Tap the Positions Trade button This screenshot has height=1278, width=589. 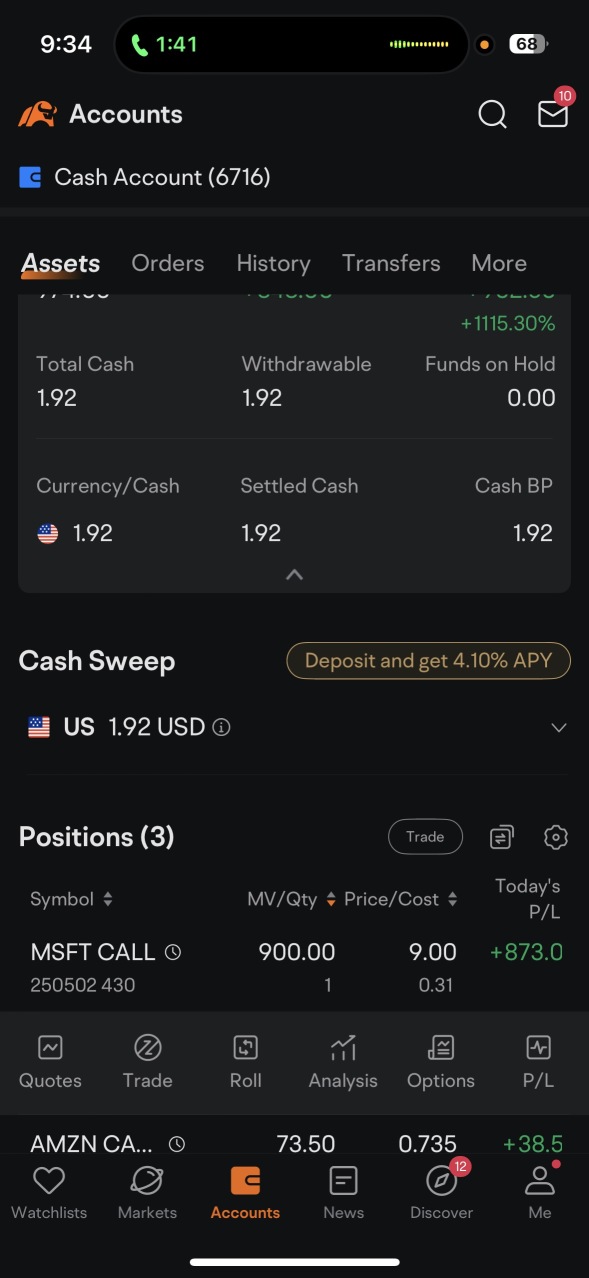pyautogui.click(x=425, y=837)
